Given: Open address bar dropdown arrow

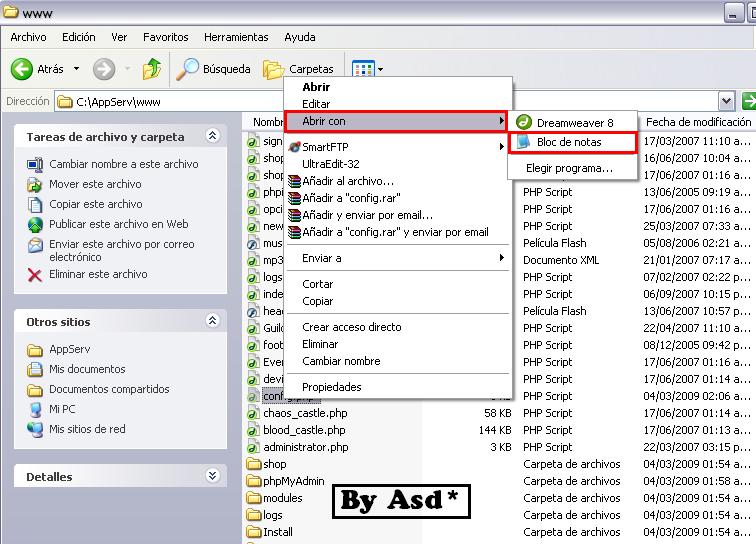Looking at the screenshot, I should [x=727, y=101].
